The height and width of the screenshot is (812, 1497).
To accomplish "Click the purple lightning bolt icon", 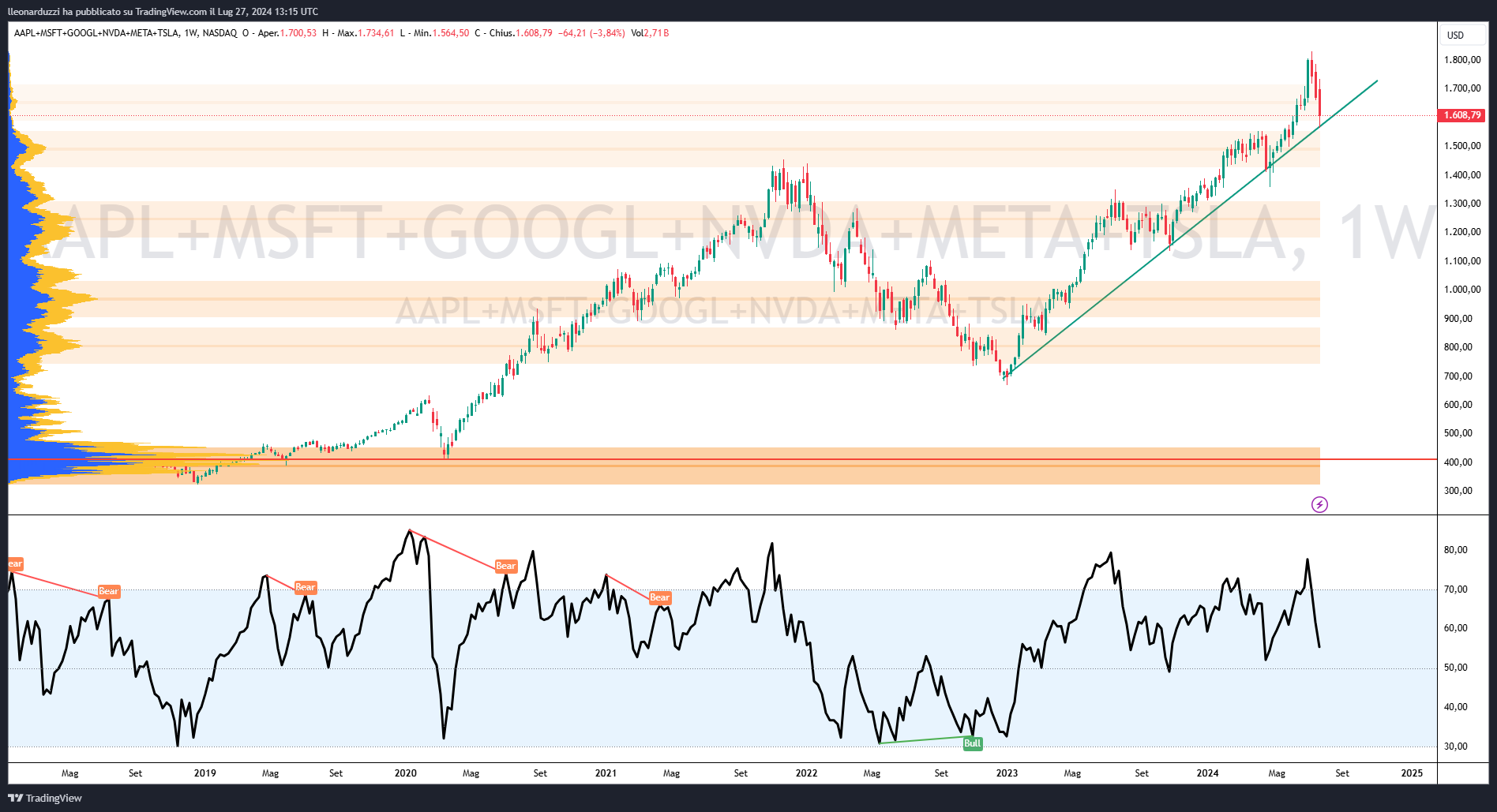I will 1319,504.
